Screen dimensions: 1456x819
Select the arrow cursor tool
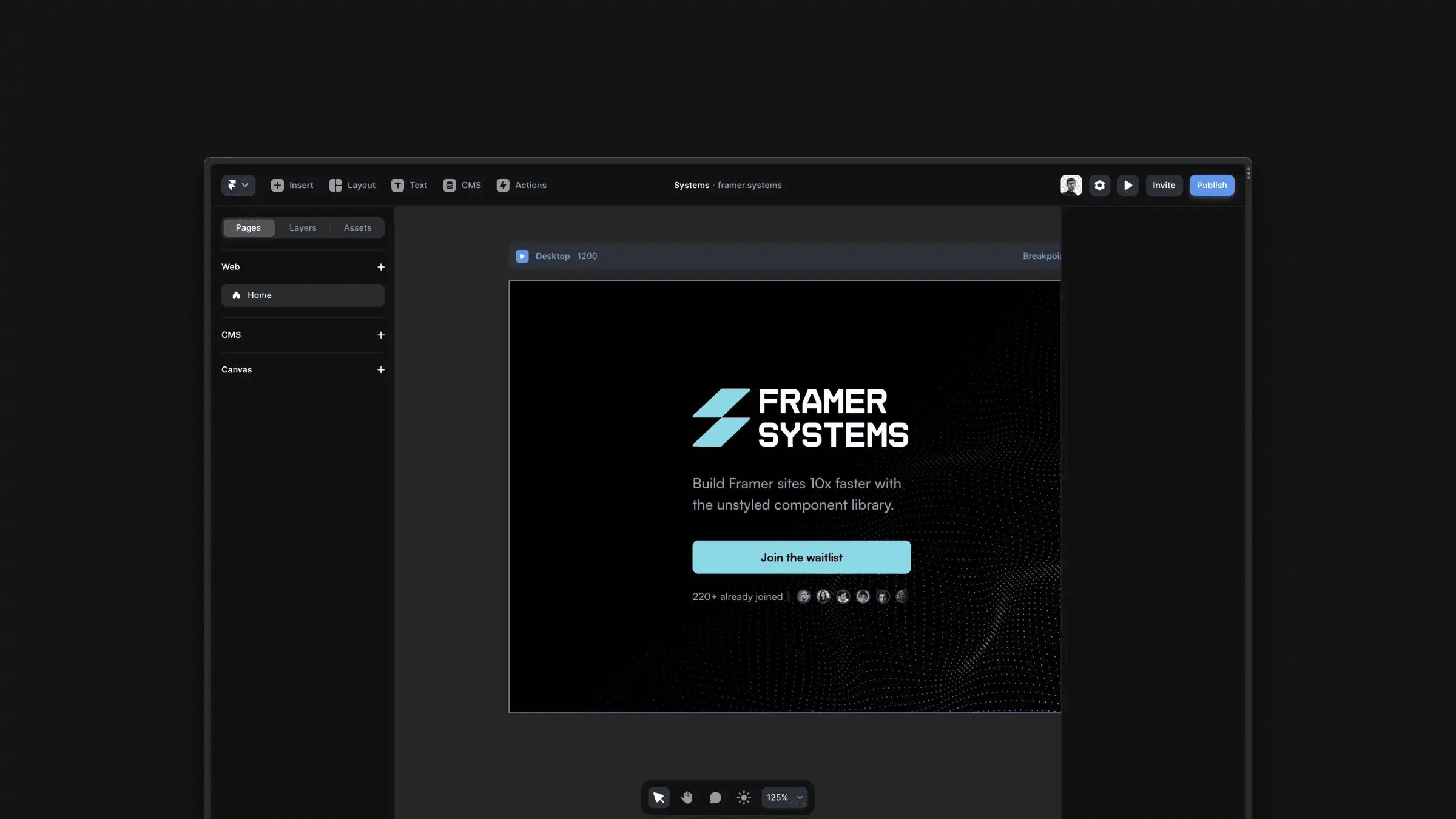pyautogui.click(x=658, y=797)
